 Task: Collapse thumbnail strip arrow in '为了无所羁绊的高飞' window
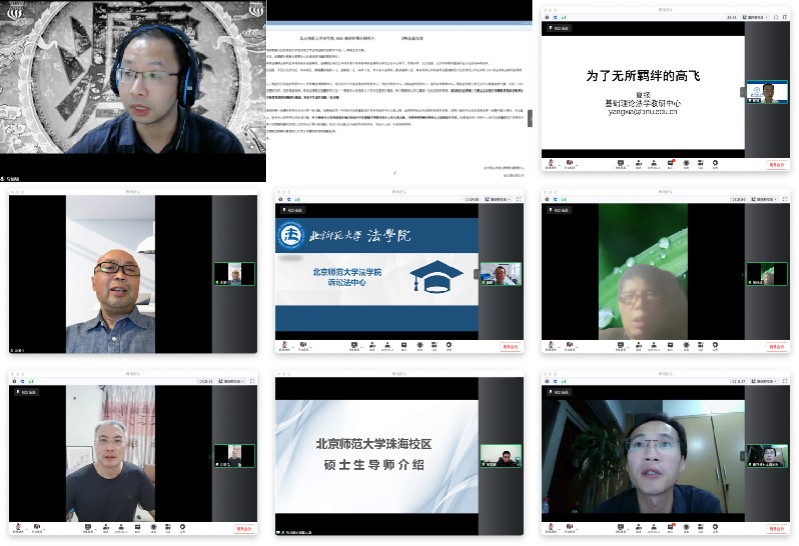pos(743,92)
